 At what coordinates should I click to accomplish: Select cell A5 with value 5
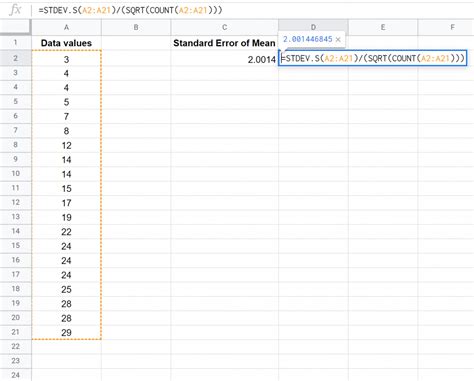(x=66, y=102)
